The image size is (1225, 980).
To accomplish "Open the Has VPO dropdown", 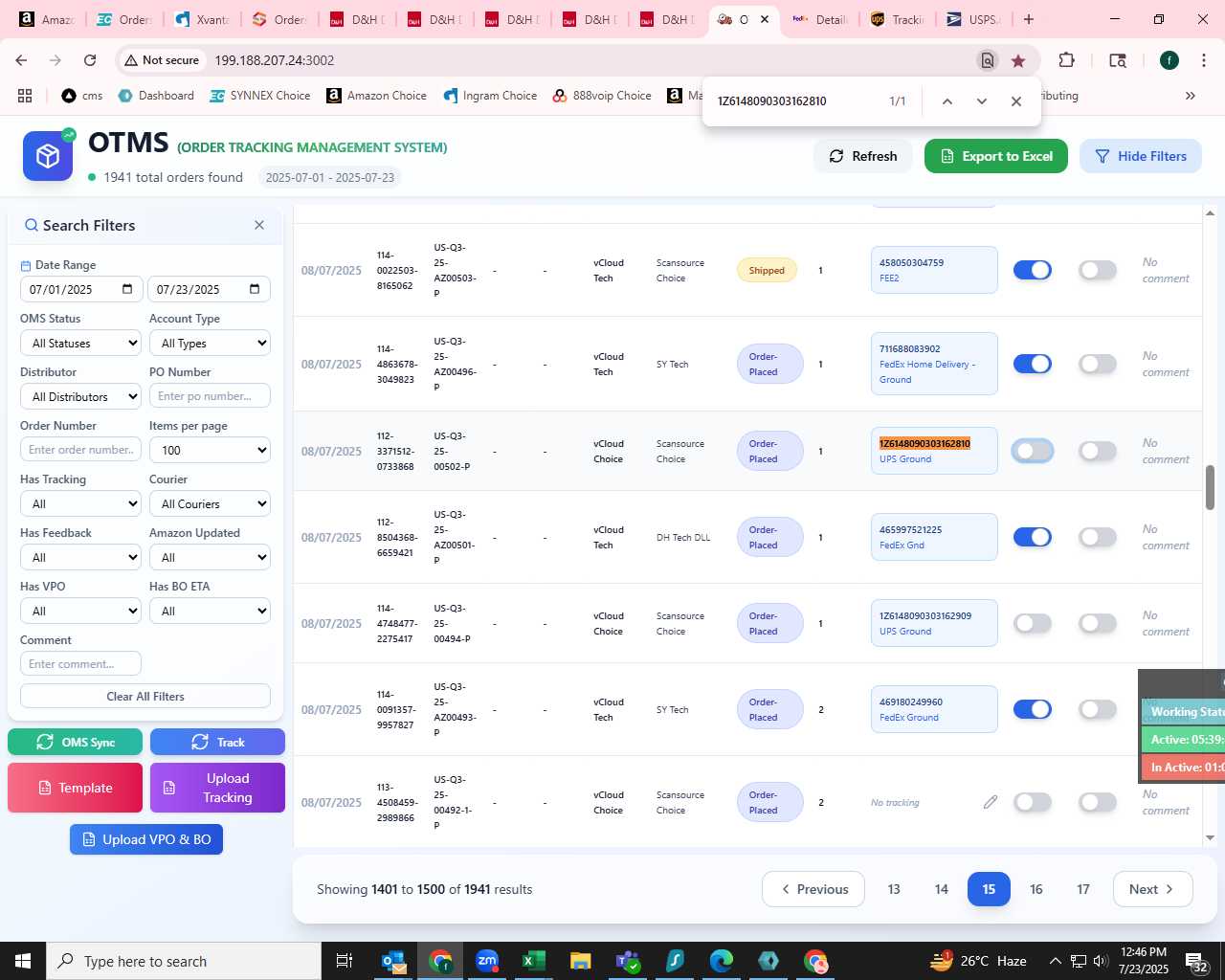I will point(80,611).
